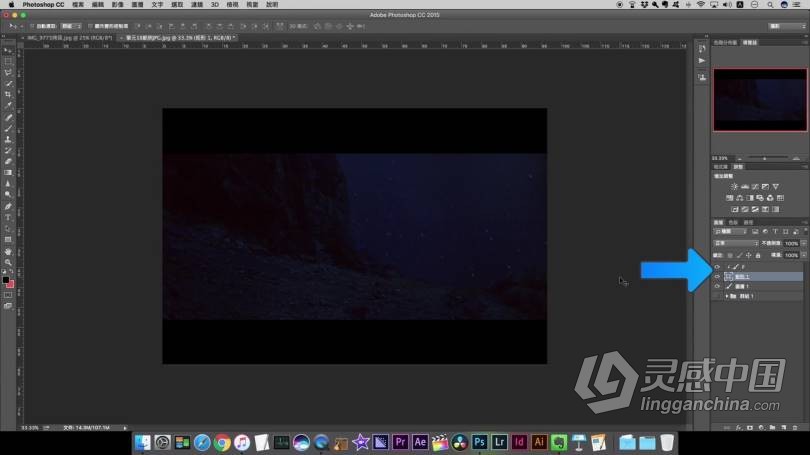This screenshot has height=455, width=810.
Task: Show the group layer via visibility box
Action: tap(717, 296)
